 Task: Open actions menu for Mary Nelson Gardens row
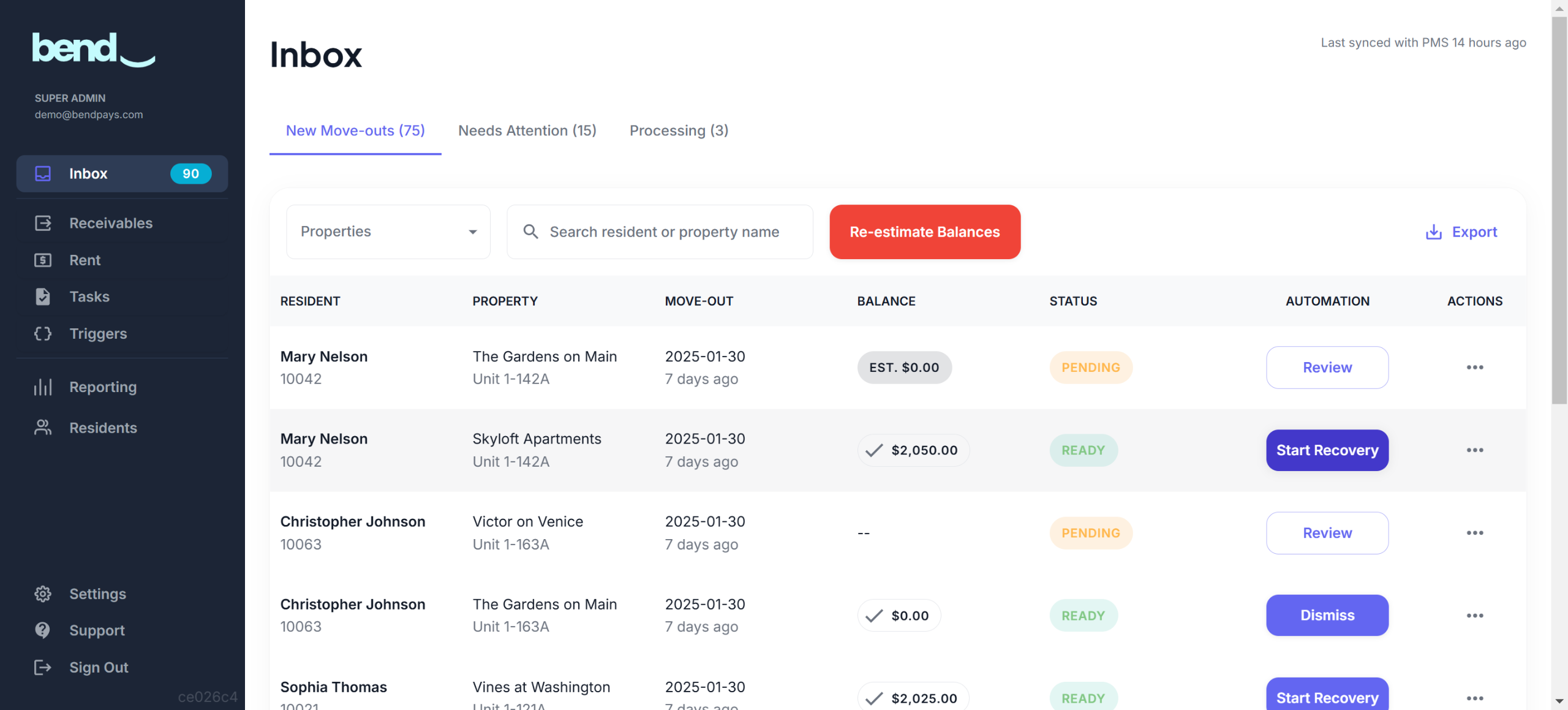pos(1474,368)
